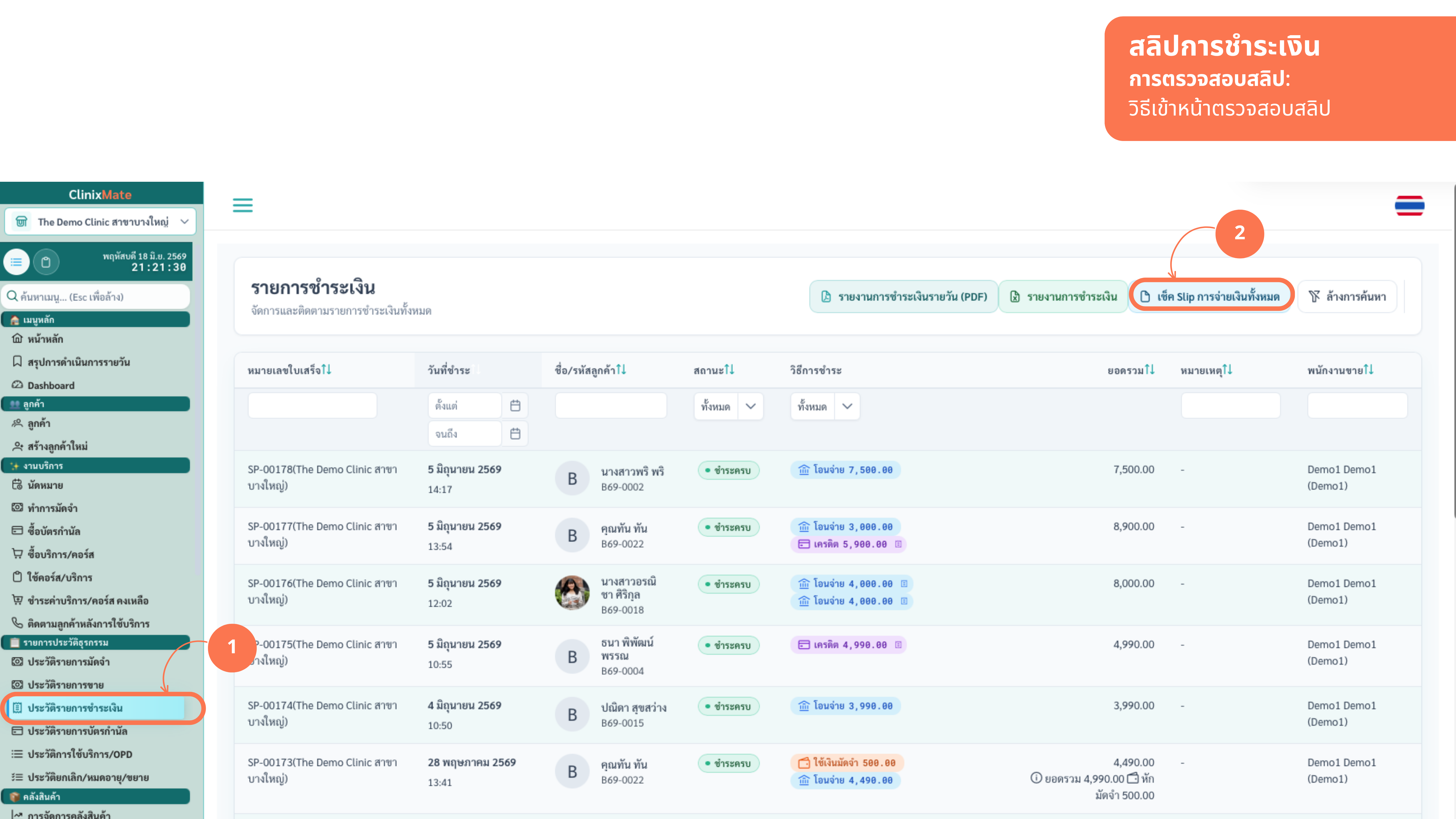1456x819 pixels.
Task: Open the end date calendar picker icon
Action: click(515, 433)
